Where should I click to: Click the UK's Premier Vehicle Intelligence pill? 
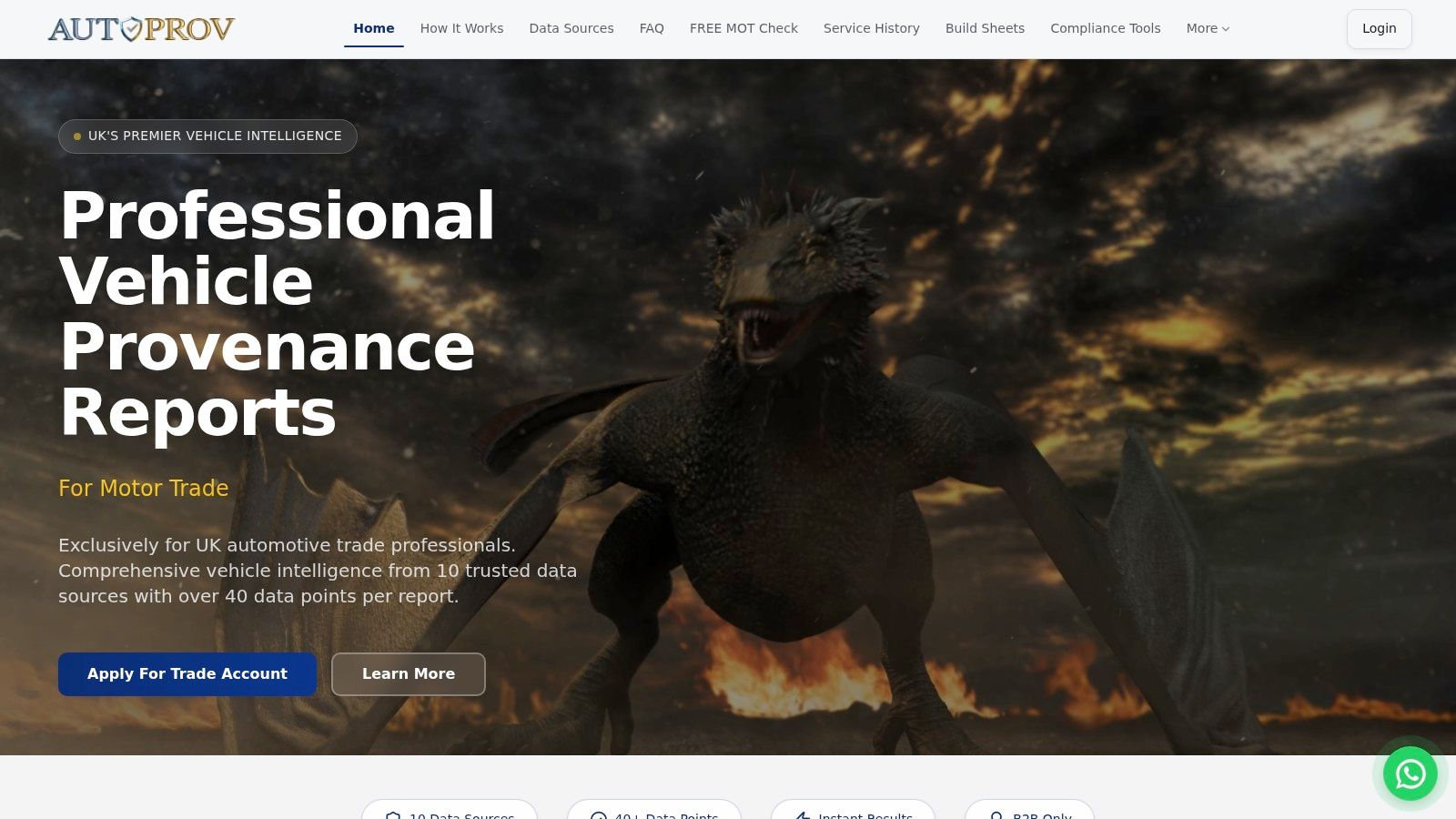tap(207, 136)
